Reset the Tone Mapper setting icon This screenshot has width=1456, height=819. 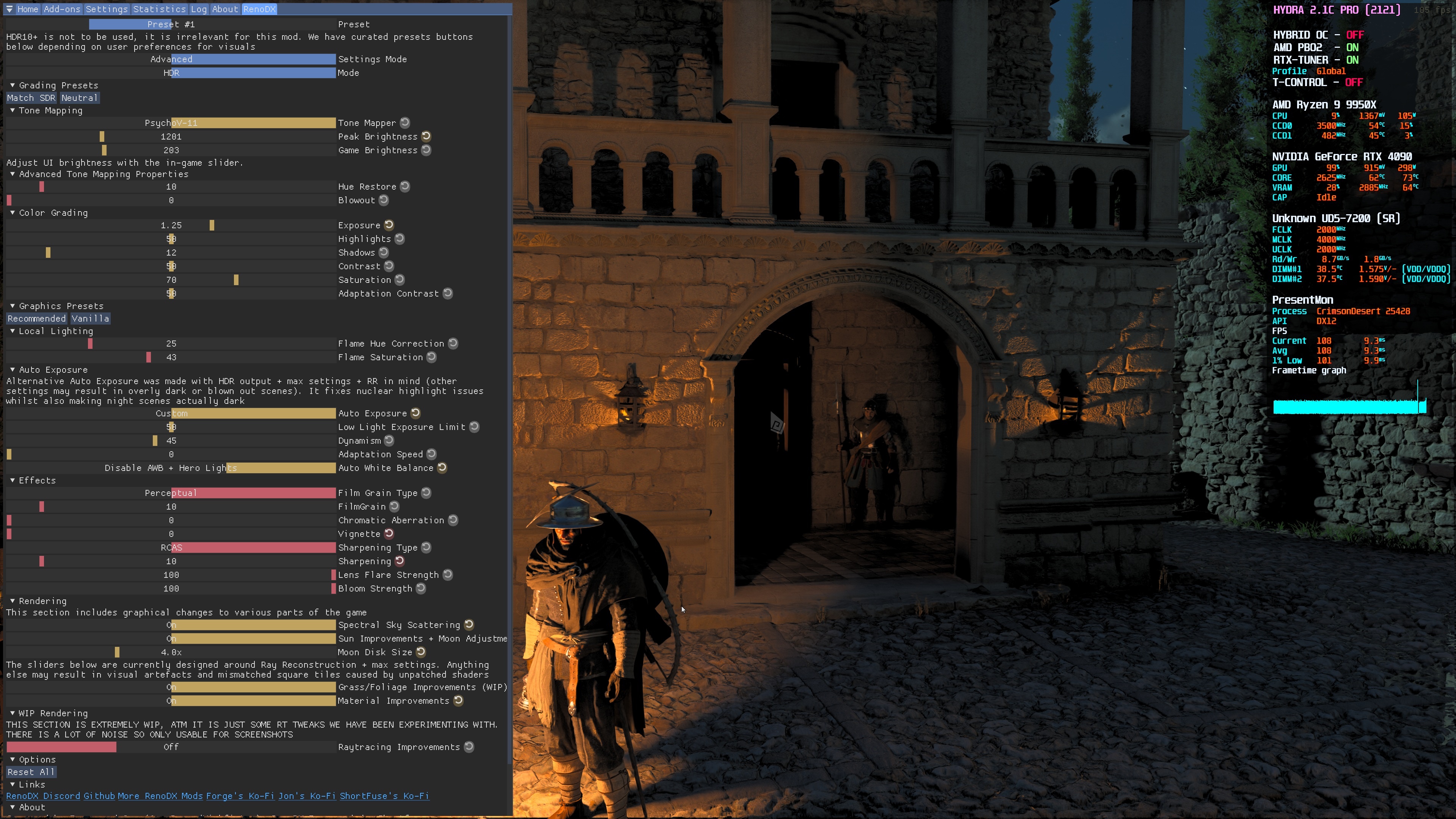click(x=405, y=122)
